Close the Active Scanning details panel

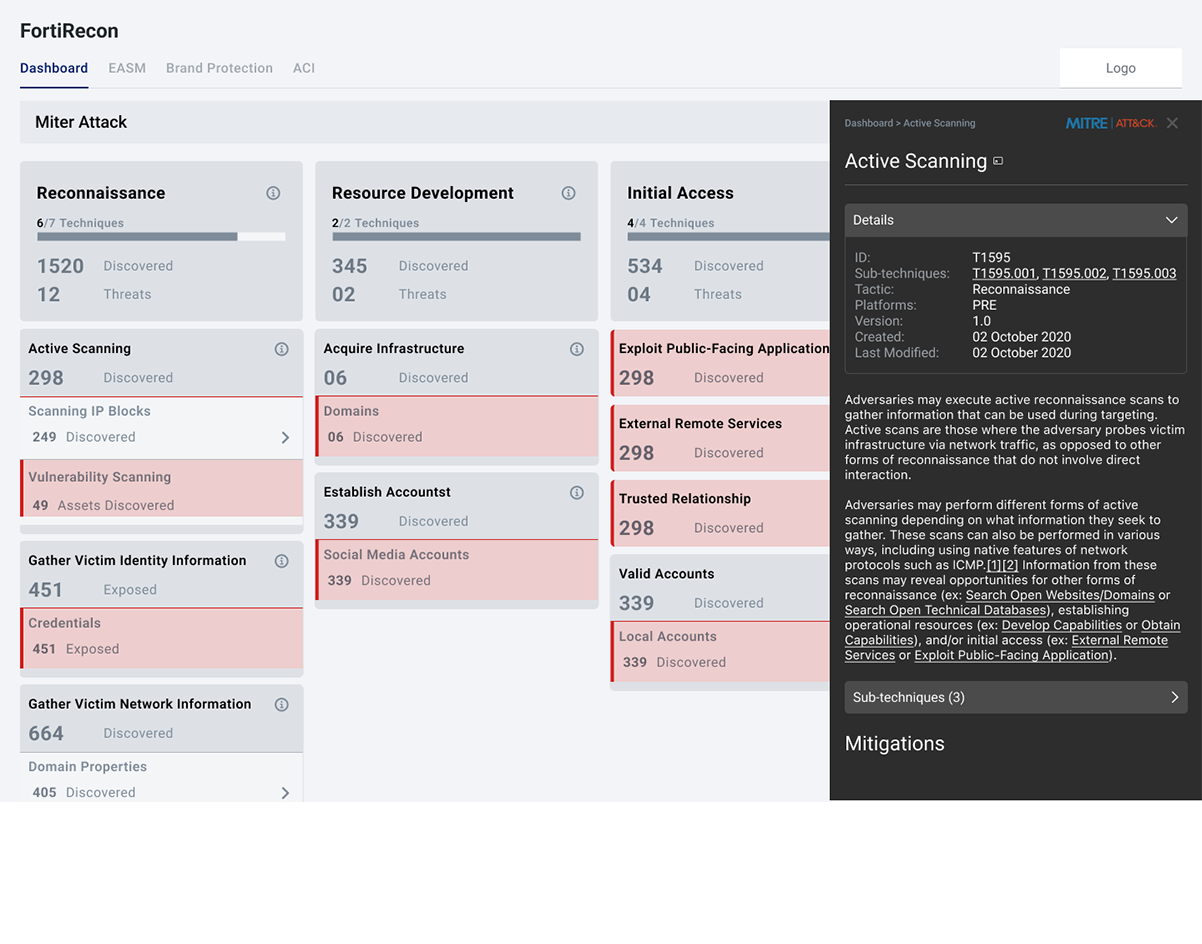coord(1172,123)
